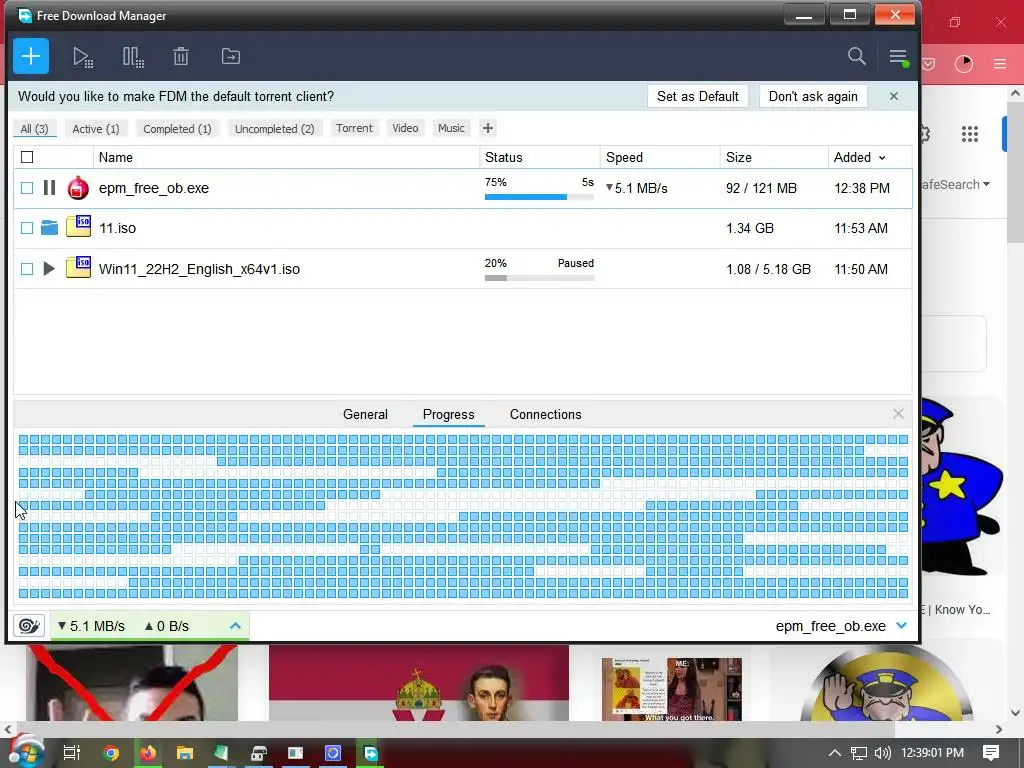Check the box for 11.iso
Viewport: 1024px width, 768px height.
point(27,228)
